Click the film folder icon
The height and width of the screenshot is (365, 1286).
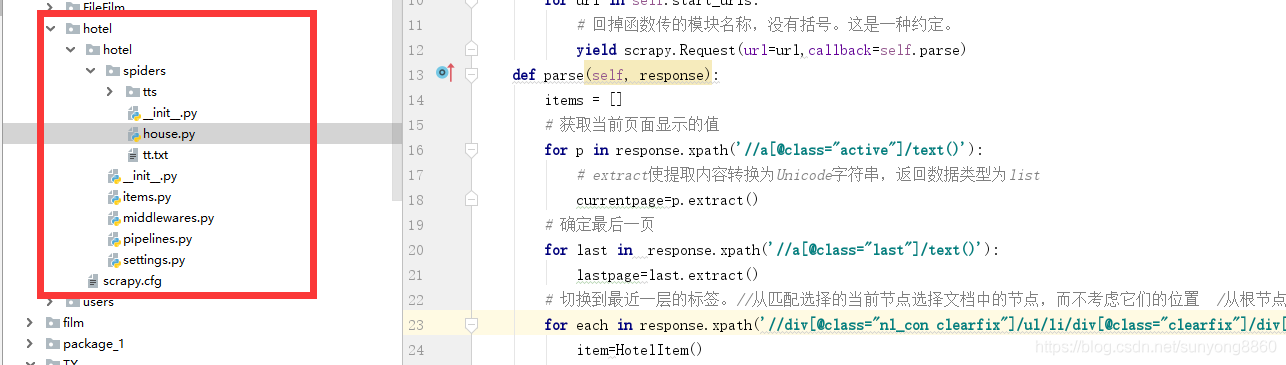52,323
